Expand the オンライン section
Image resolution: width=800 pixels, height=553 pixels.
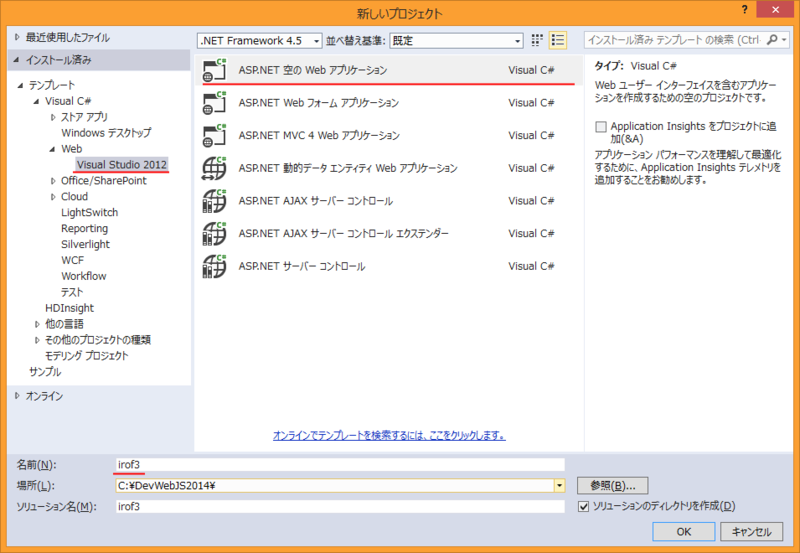pyautogui.click(x=17, y=396)
